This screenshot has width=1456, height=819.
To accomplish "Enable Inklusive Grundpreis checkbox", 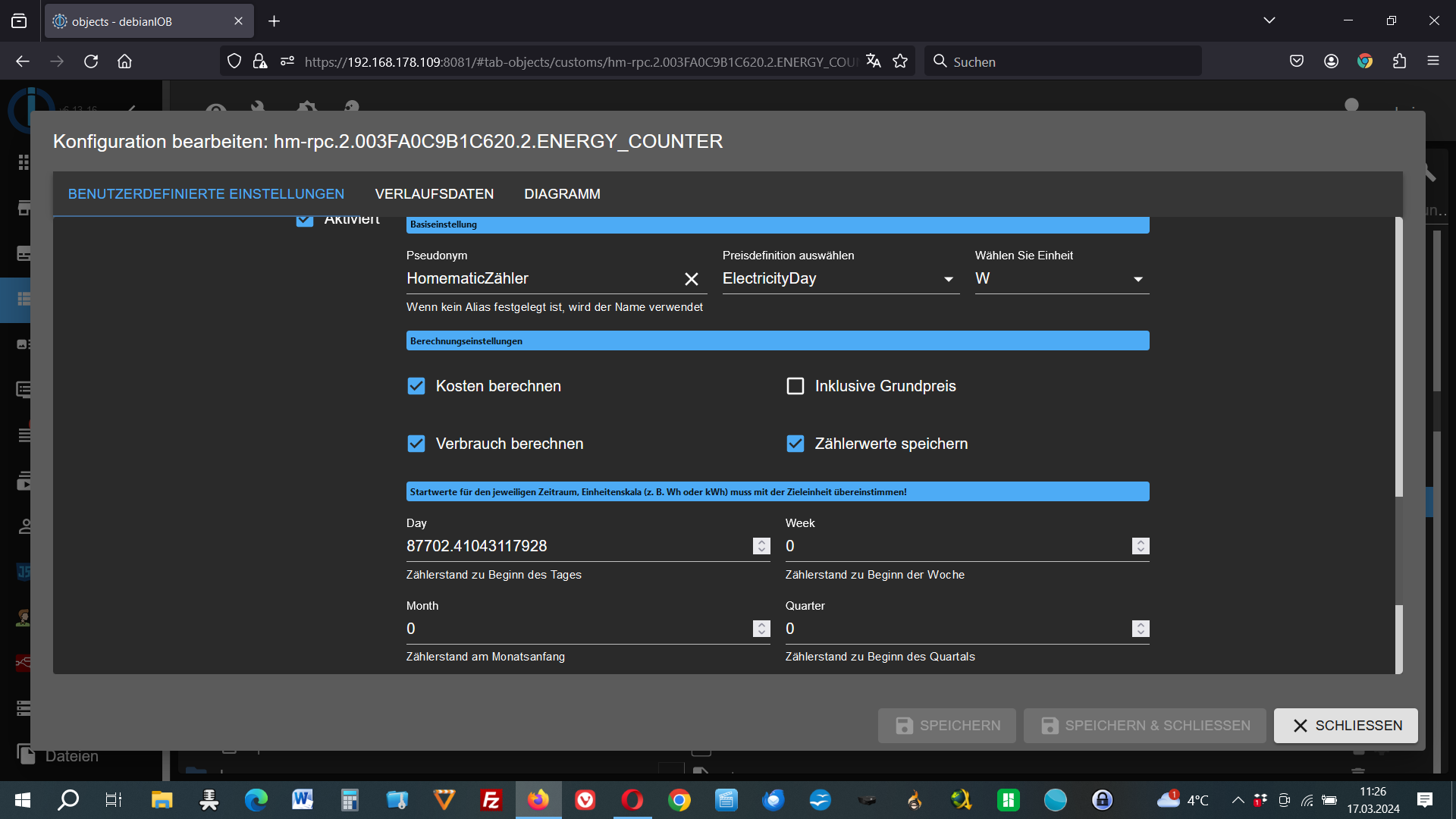I will 795,386.
